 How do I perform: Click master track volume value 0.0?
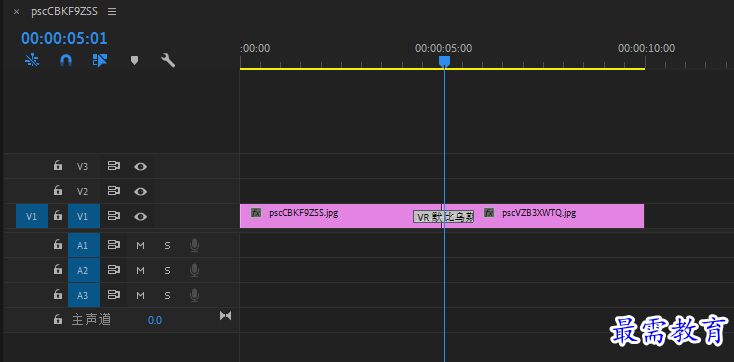click(155, 320)
